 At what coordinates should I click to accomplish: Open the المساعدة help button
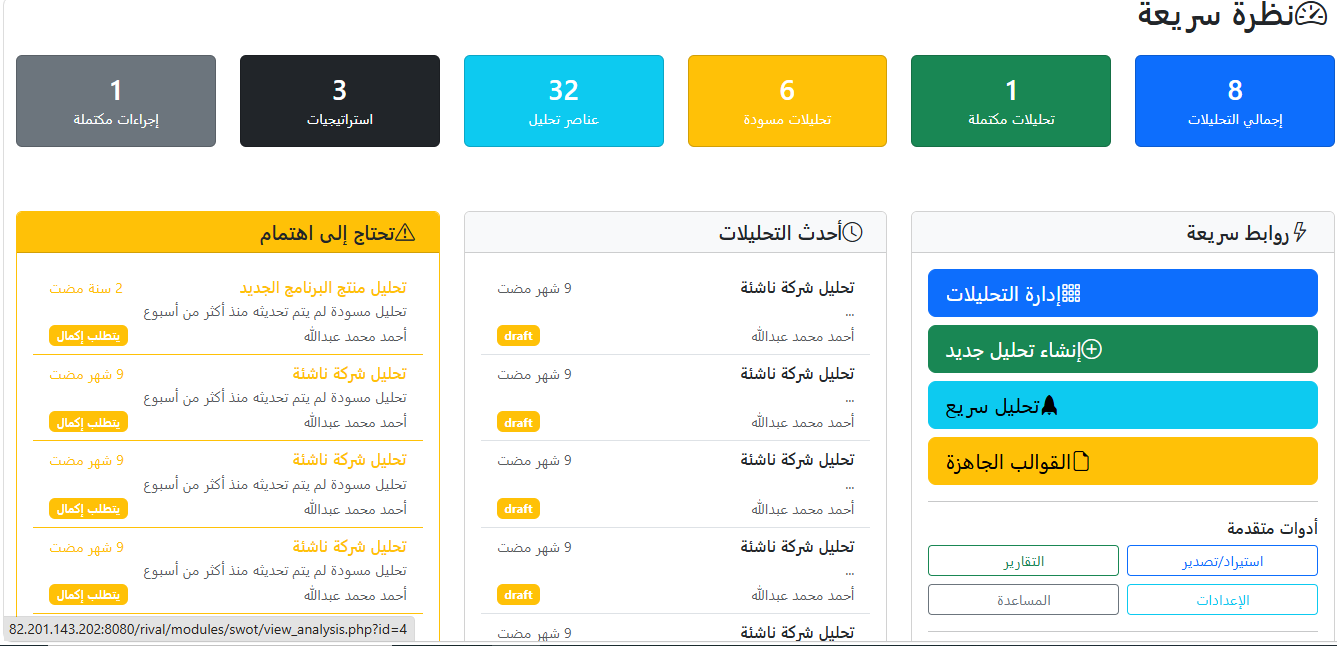click(x=1023, y=600)
